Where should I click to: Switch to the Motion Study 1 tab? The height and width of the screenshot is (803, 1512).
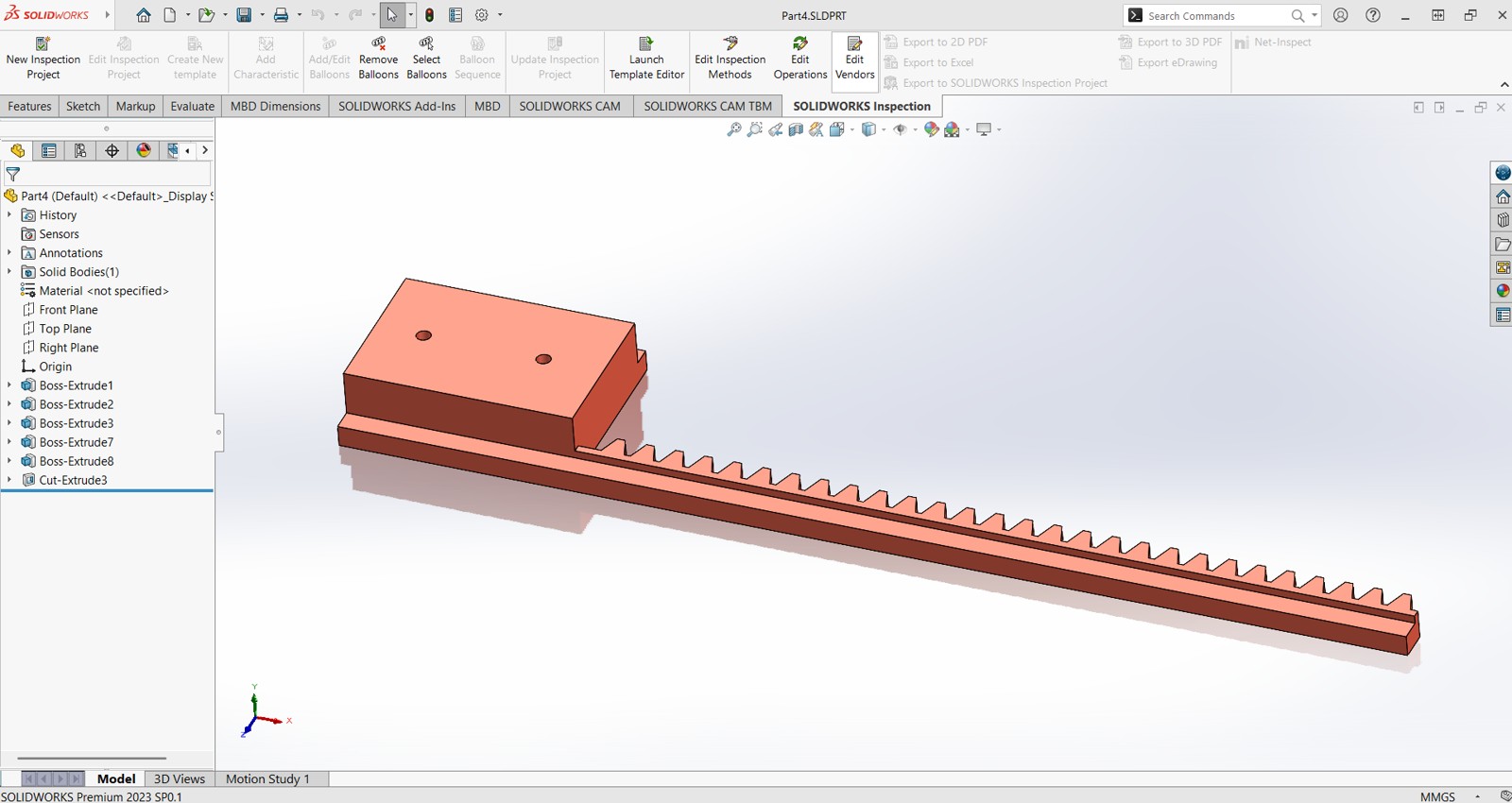[x=267, y=778]
